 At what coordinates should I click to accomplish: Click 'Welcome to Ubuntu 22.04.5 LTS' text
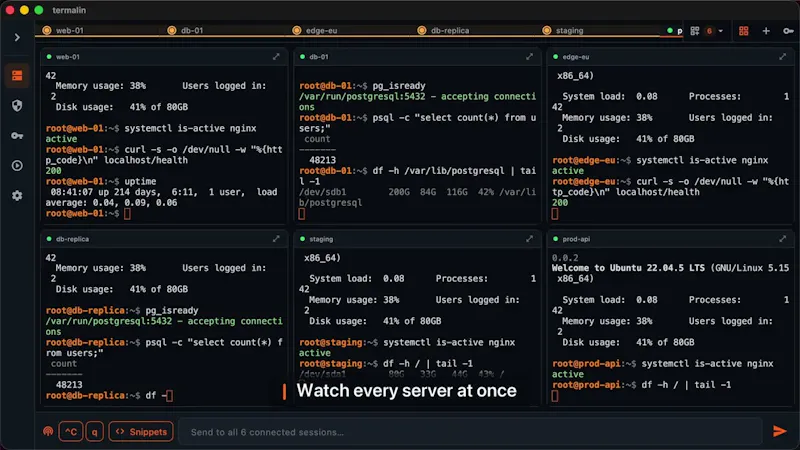[x=628, y=268]
